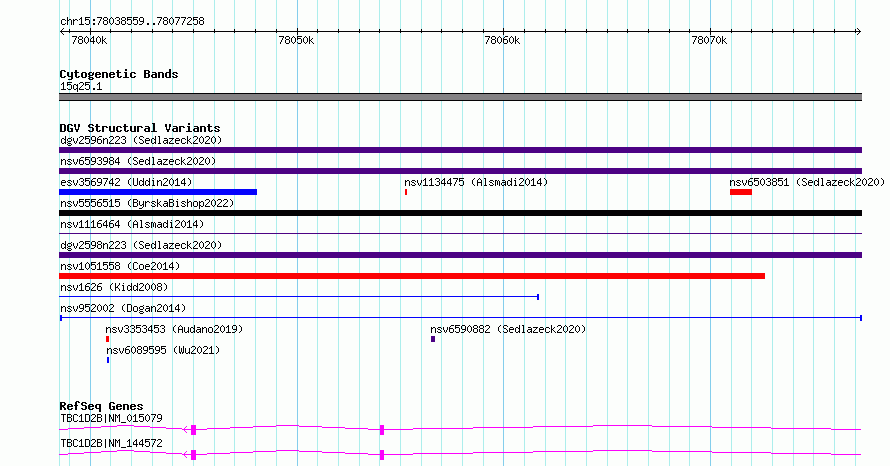Open variant label nsv6593984 (Sedlazeck2020)
This screenshot has height=466, width=890.
[138, 161]
